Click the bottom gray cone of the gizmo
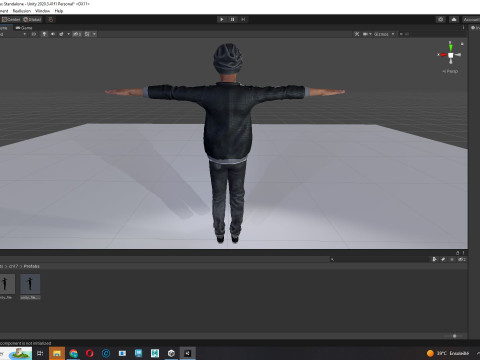Screen dimensions: 480x360 coord(450,61)
